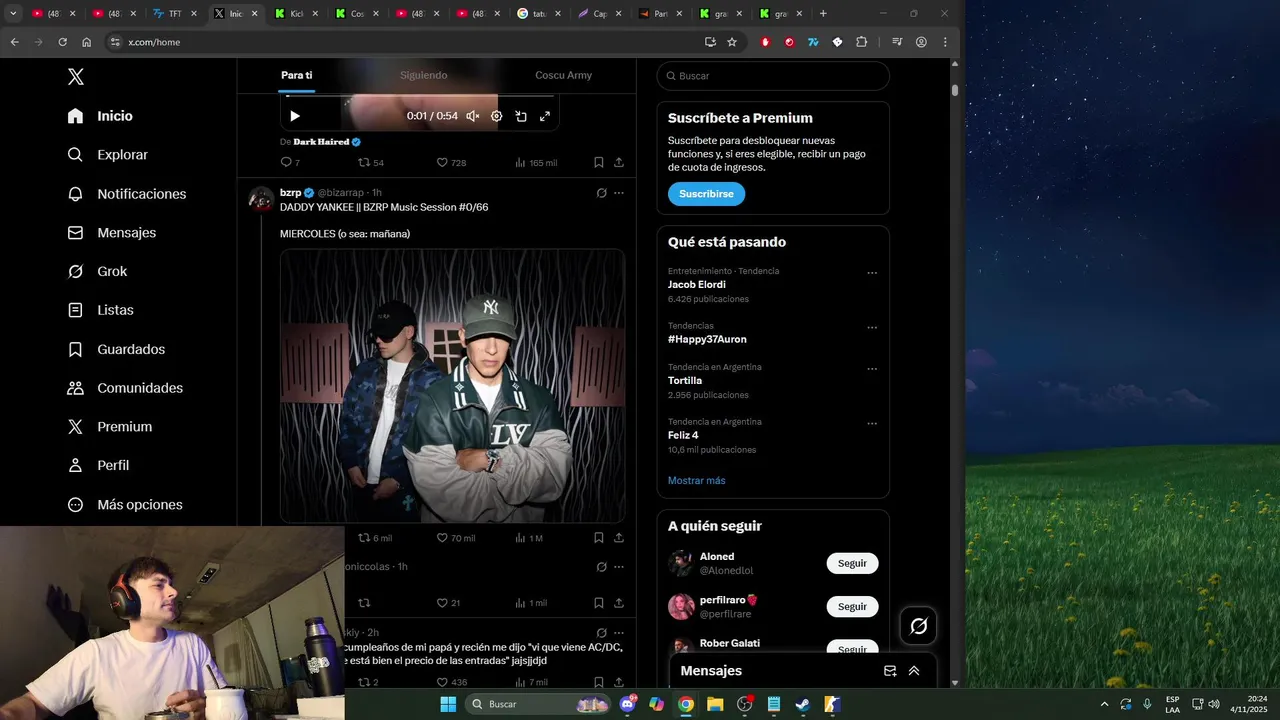This screenshot has width=1280, height=720.
Task: Open Explorar in the sidebar
Action: tap(107, 155)
